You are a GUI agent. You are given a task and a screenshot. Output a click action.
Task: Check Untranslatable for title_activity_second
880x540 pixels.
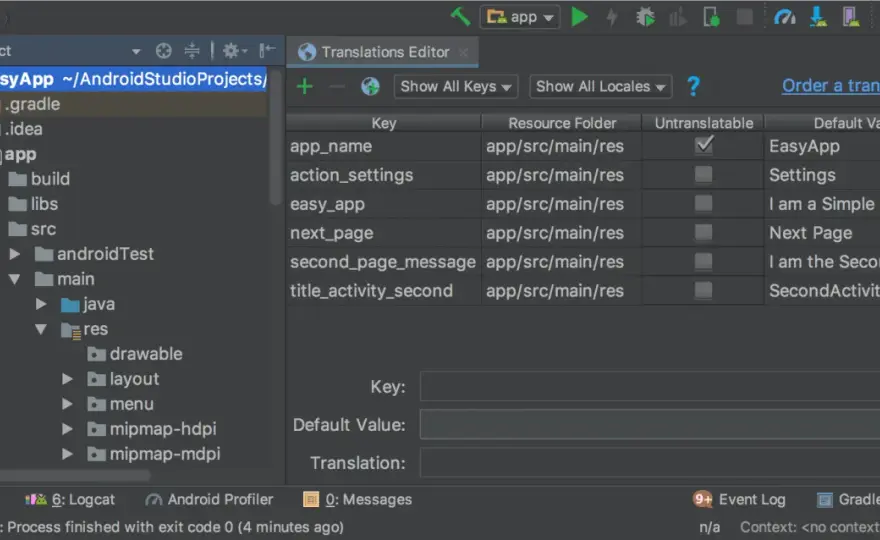coord(703,290)
